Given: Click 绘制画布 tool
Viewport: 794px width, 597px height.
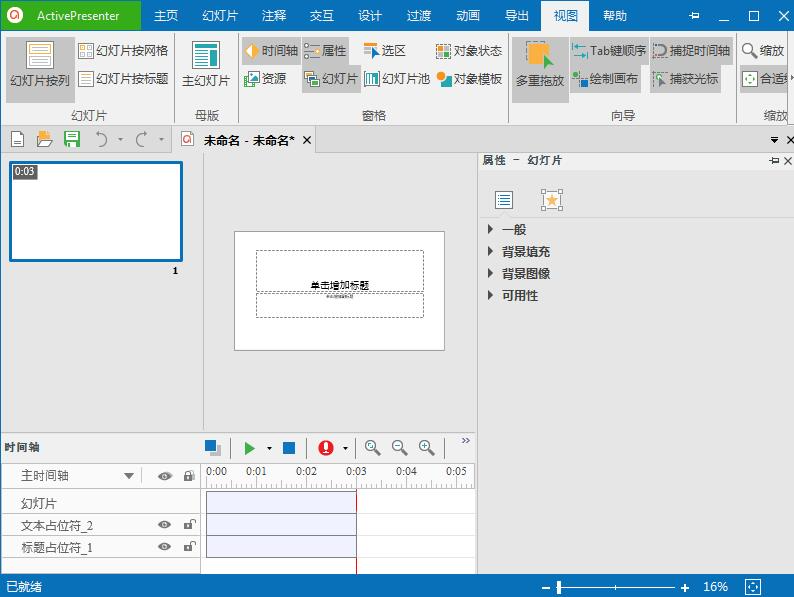Looking at the screenshot, I should click(605, 78).
